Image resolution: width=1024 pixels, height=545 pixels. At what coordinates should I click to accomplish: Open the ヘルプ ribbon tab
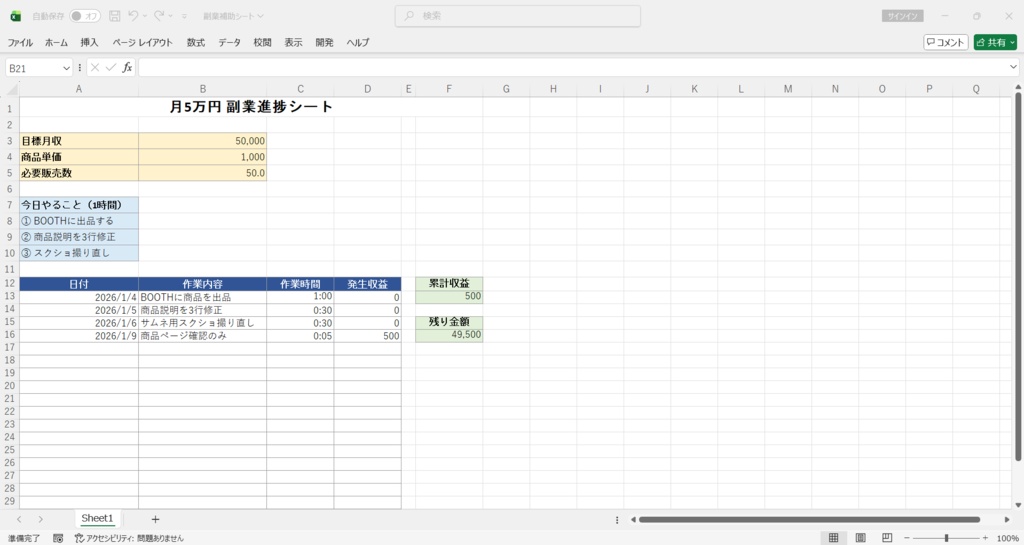coord(358,42)
